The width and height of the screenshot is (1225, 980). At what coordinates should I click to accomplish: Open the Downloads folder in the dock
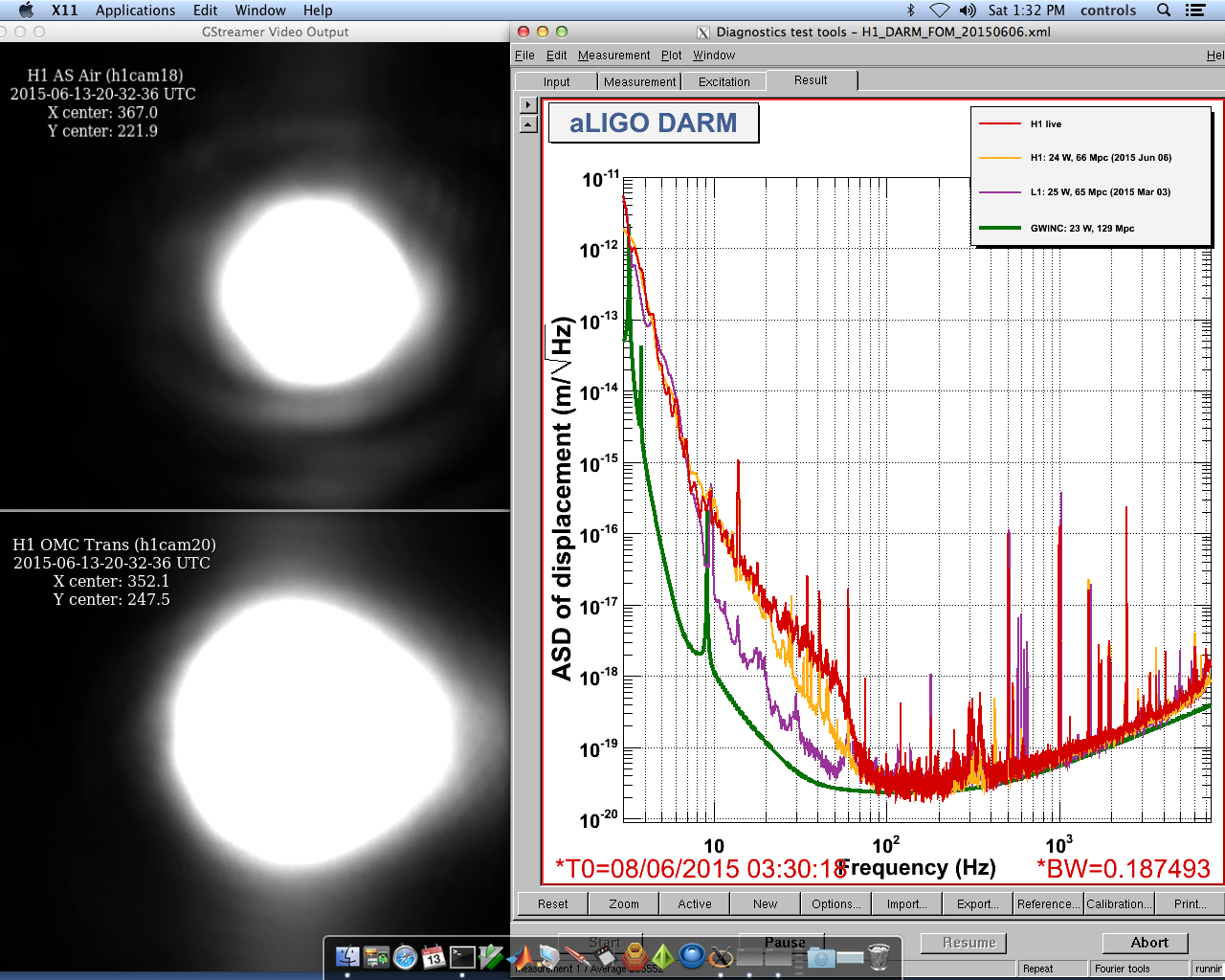[x=821, y=956]
